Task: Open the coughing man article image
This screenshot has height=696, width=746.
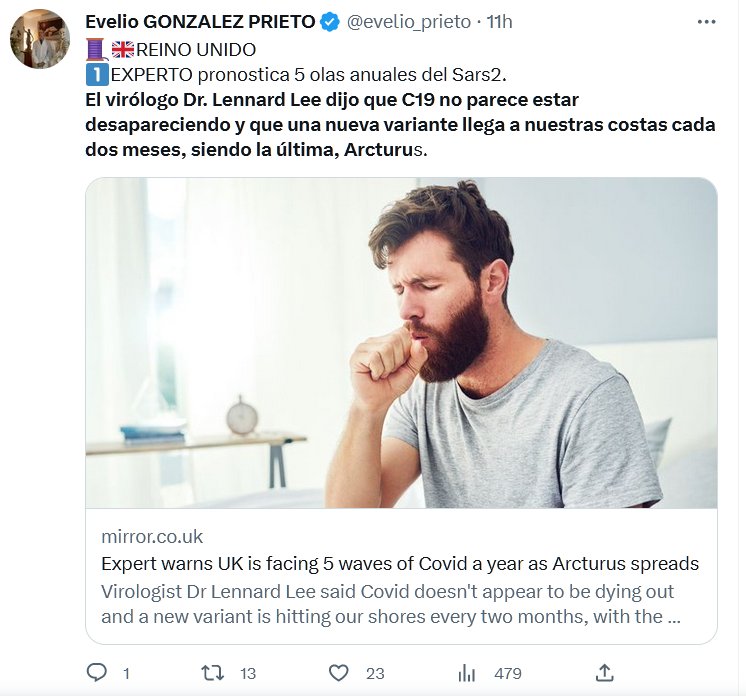Action: (x=401, y=343)
